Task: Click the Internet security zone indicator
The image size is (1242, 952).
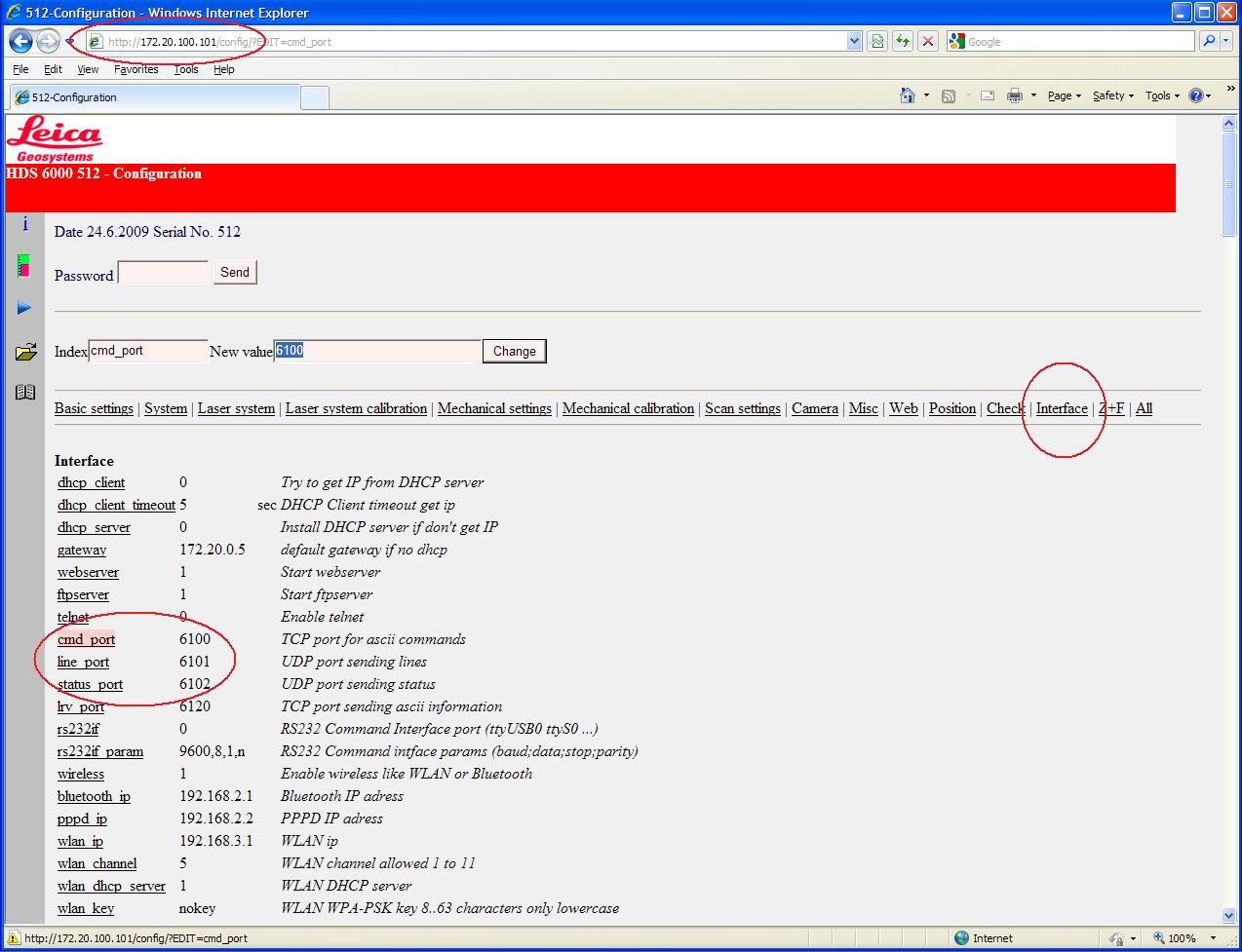Action: click(x=985, y=938)
